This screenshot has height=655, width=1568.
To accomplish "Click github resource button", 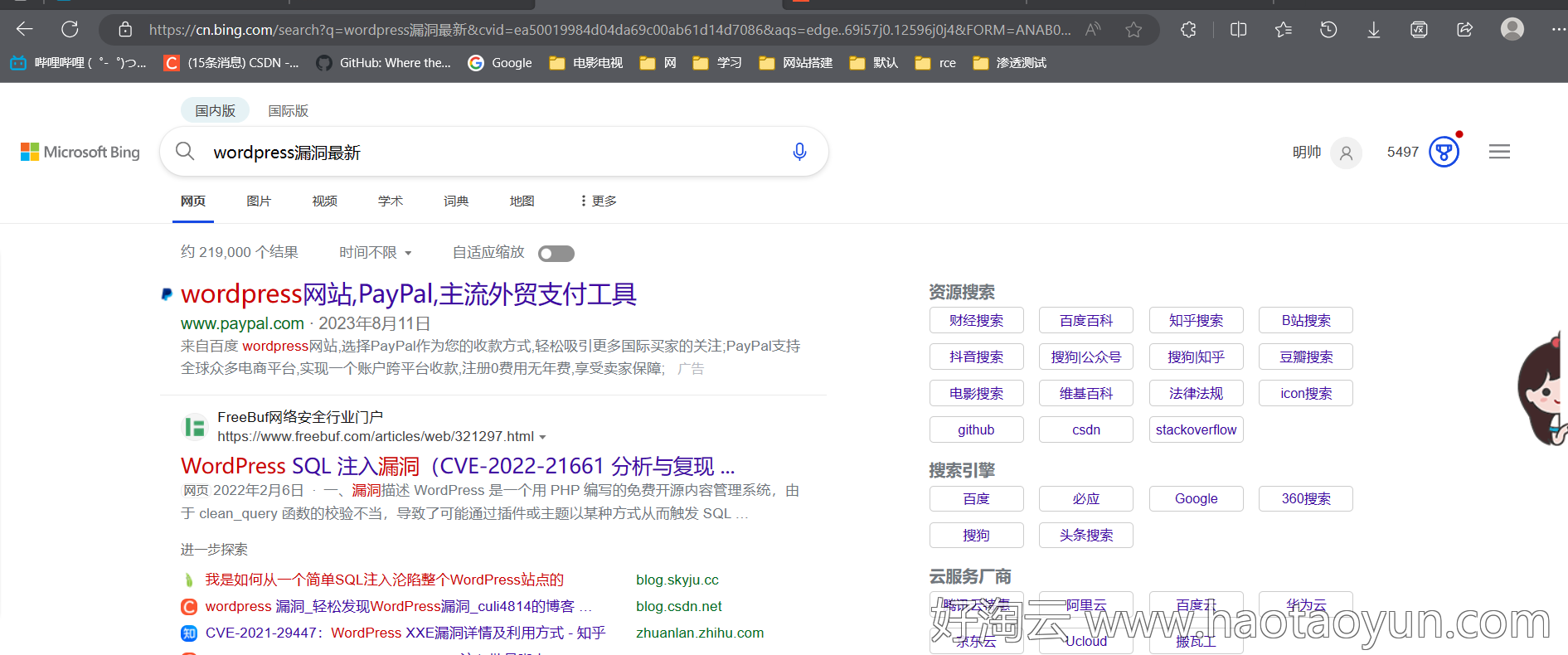I will (977, 429).
